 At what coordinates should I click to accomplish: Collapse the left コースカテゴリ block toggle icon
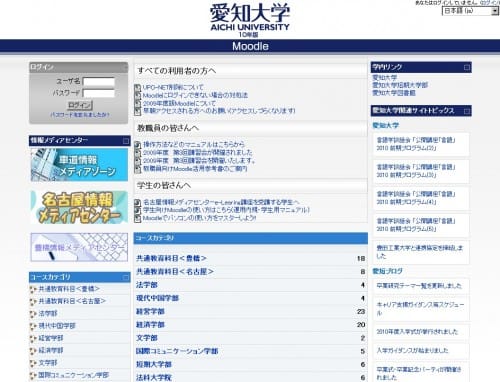(126, 277)
